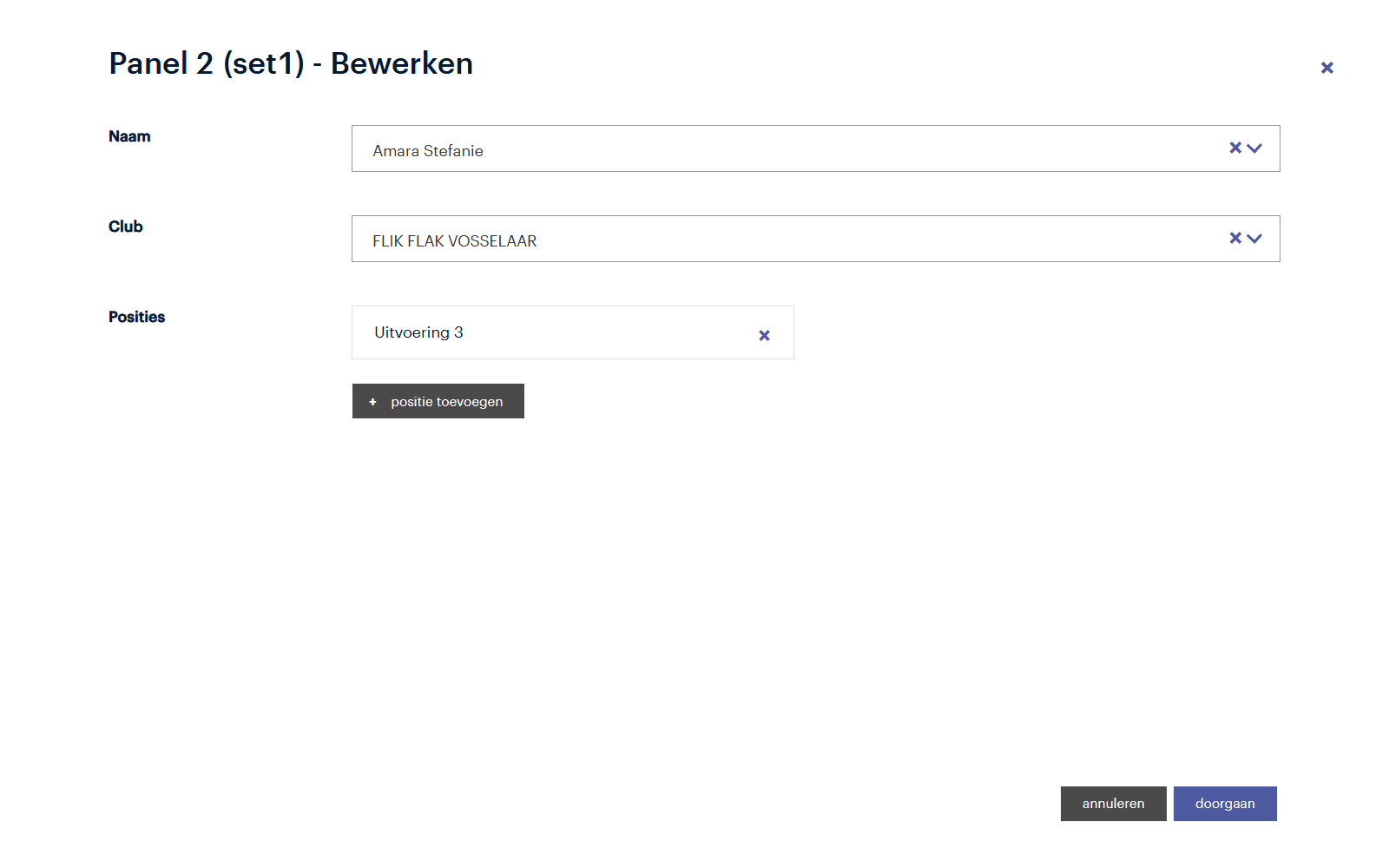
Task: Clear the Club field selection
Action: [1234, 239]
